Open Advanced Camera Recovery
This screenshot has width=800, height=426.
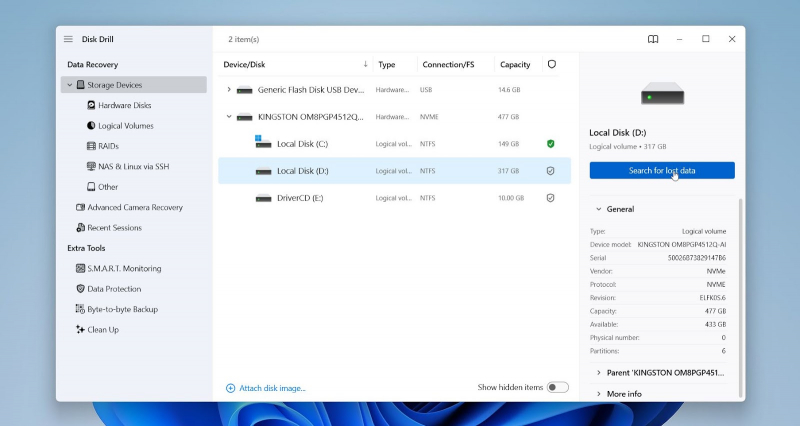tap(135, 207)
